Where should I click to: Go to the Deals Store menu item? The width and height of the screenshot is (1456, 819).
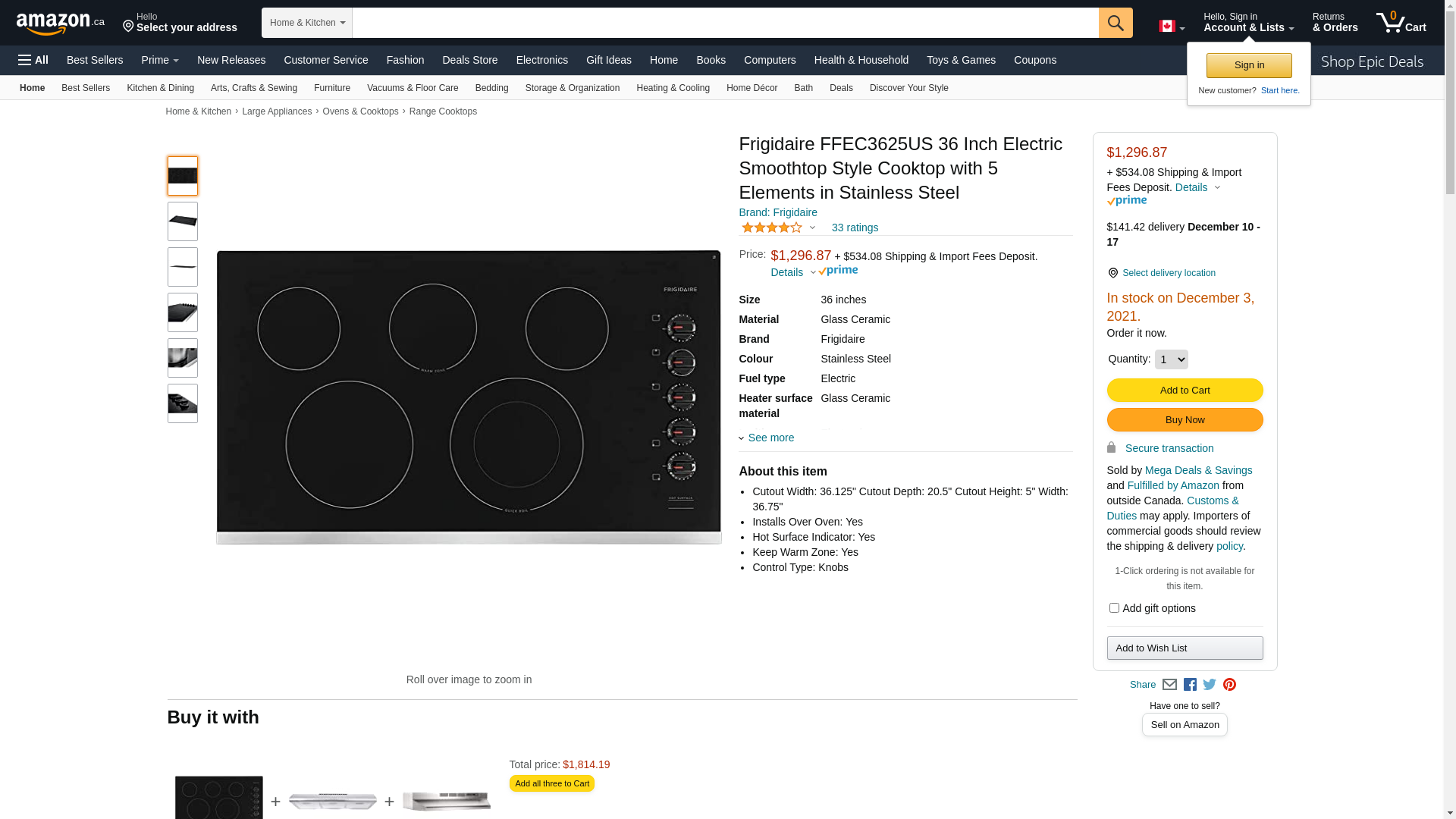[x=469, y=60]
